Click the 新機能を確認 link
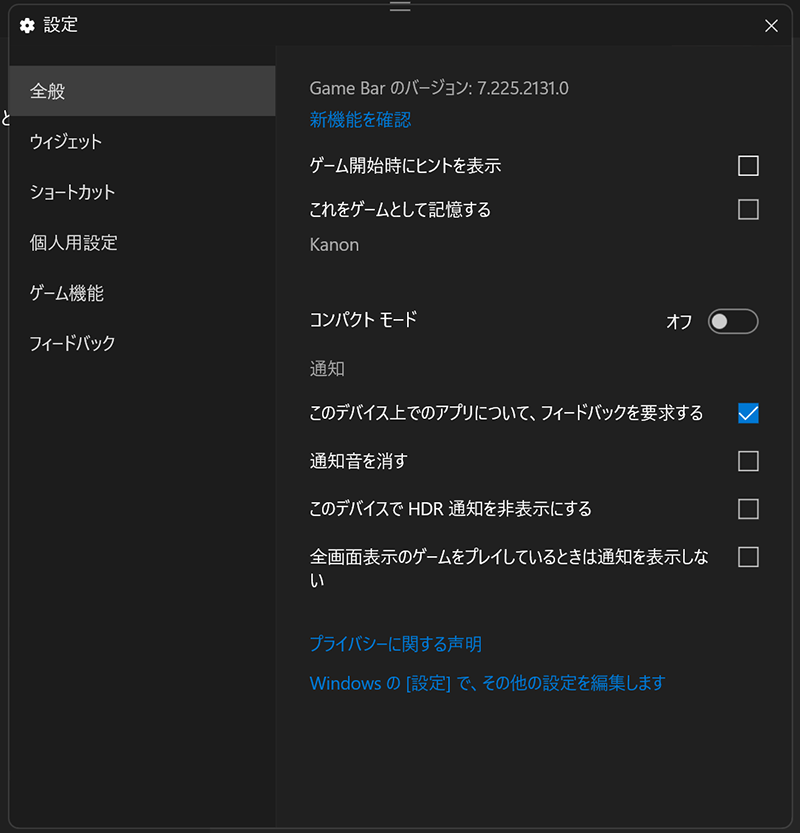This screenshot has height=833, width=800. tap(360, 120)
